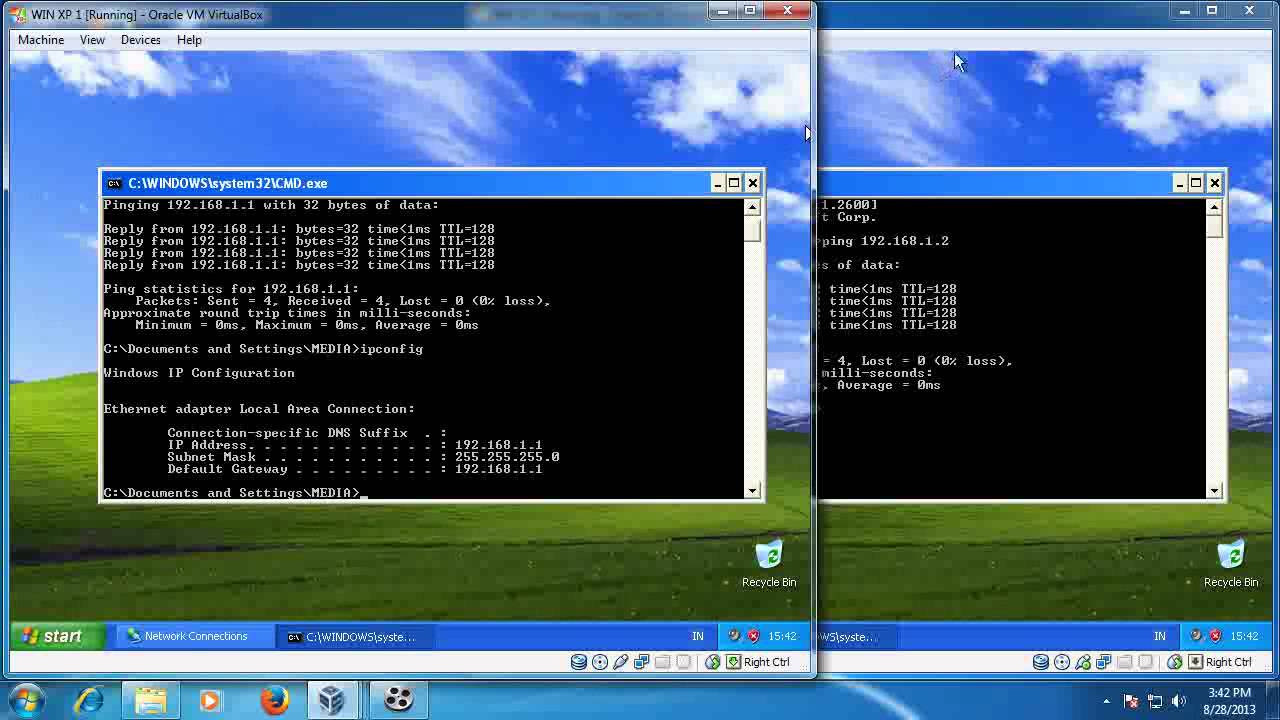Click USB icon in right VM status bar

pyautogui.click(x=1083, y=662)
